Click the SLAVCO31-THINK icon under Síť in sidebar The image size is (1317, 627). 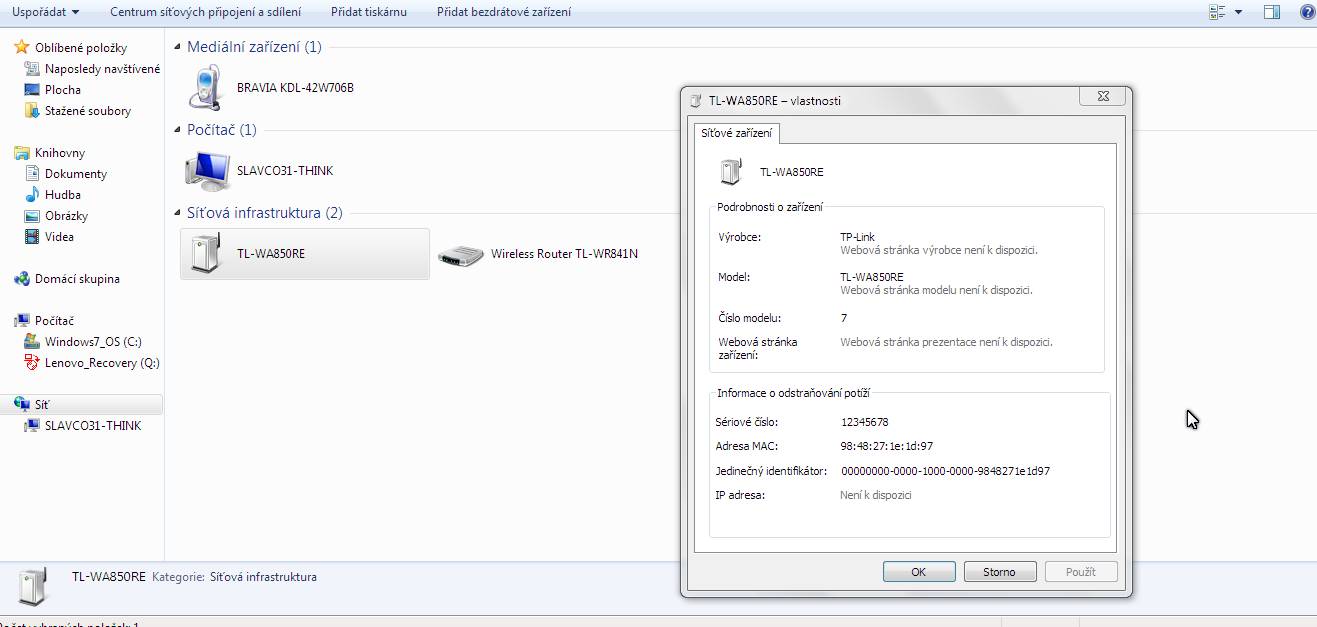pos(33,426)
